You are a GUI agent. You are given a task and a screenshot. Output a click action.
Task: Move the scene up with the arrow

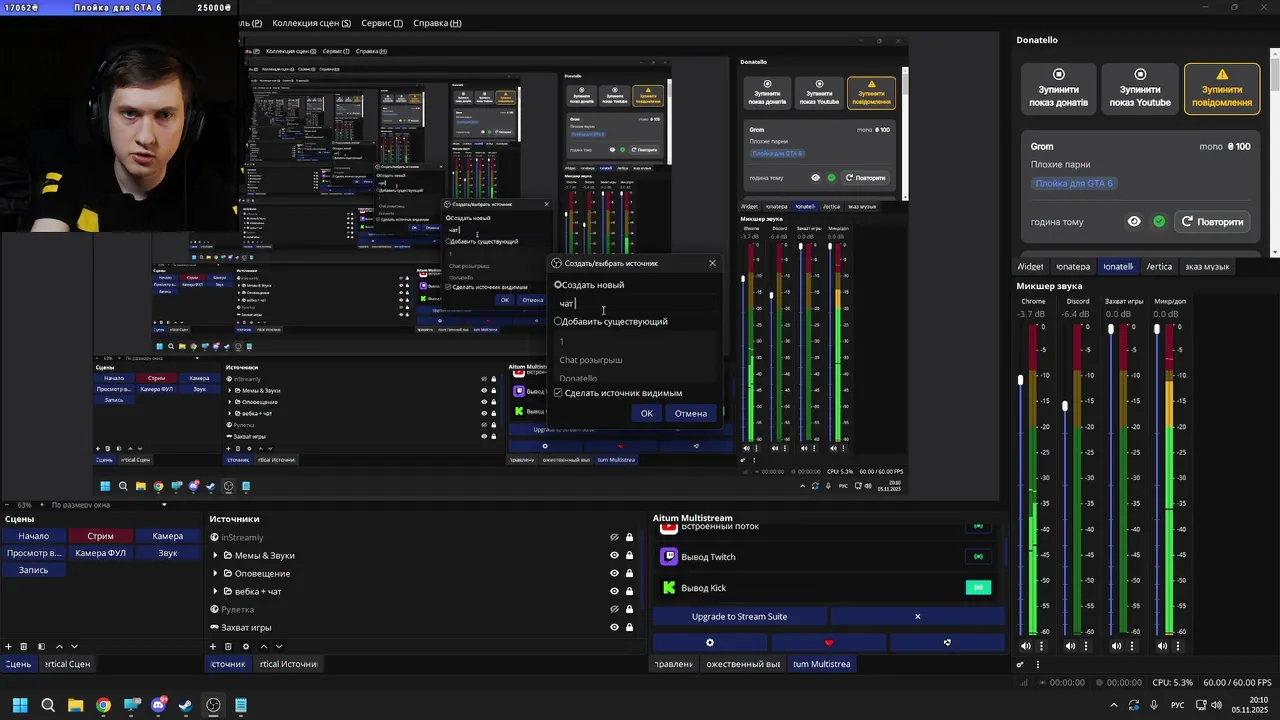click(58, 647)
